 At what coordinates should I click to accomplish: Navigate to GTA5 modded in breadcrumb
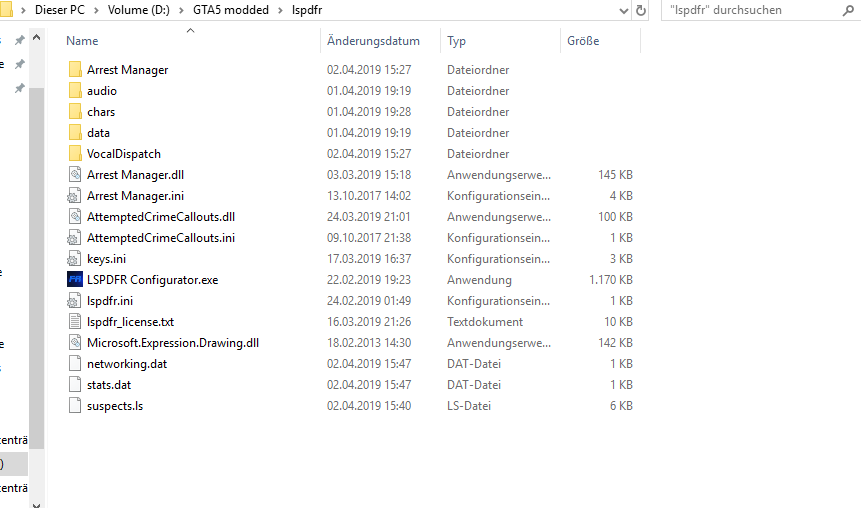[x=231, y=10]
